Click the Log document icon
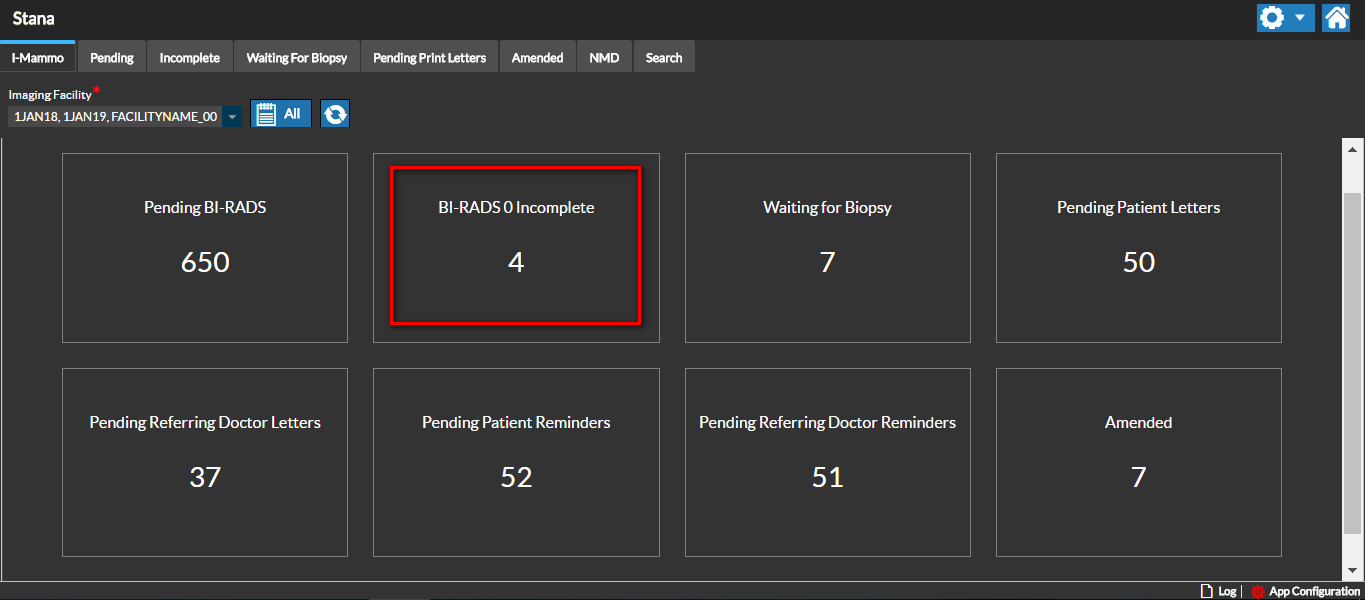 click(x=1206, y=592)
